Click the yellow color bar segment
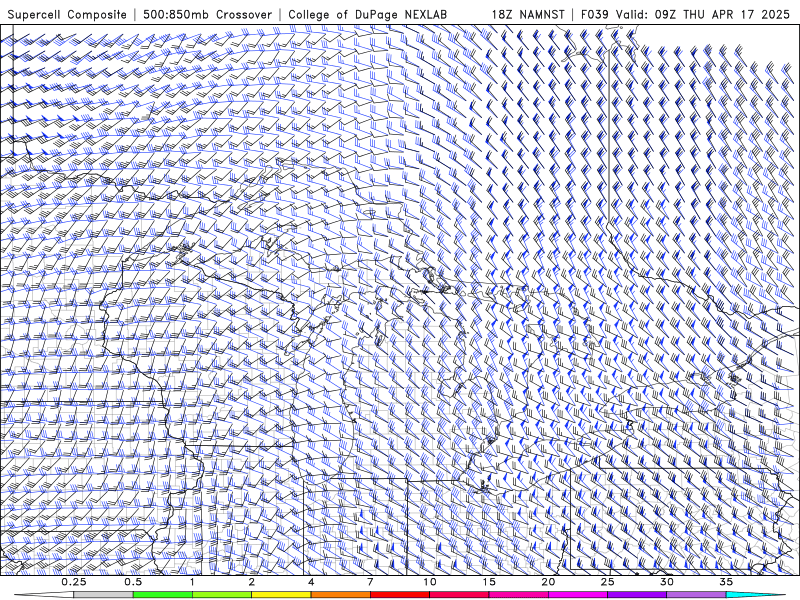 [281, 595]
